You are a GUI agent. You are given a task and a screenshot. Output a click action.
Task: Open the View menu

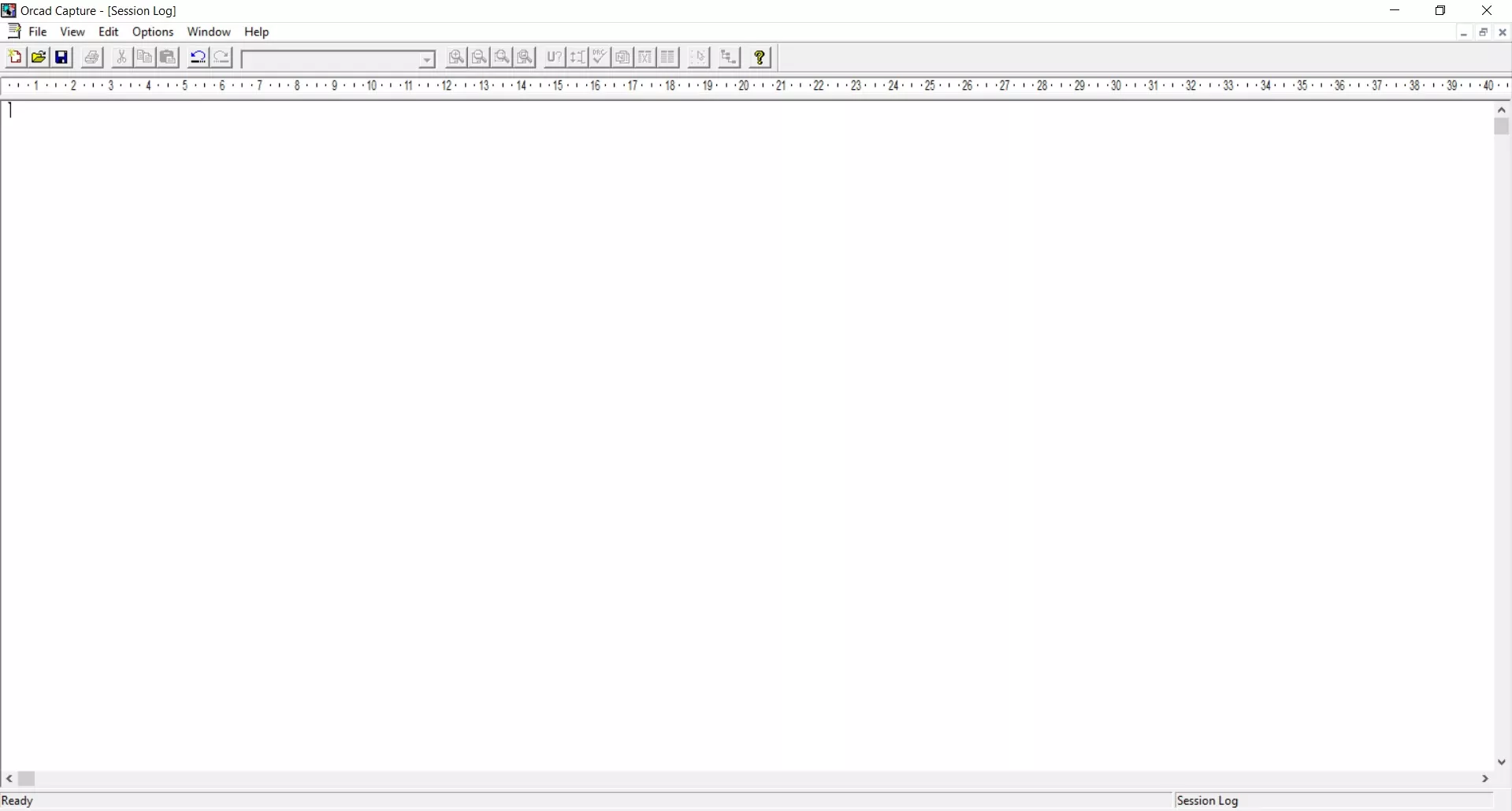pos(72,32)
